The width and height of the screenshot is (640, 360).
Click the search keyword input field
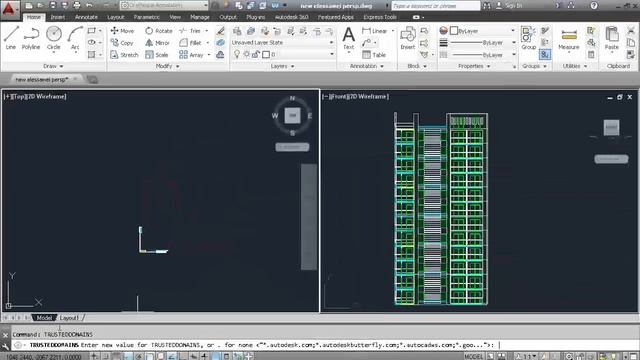[436, 6]
